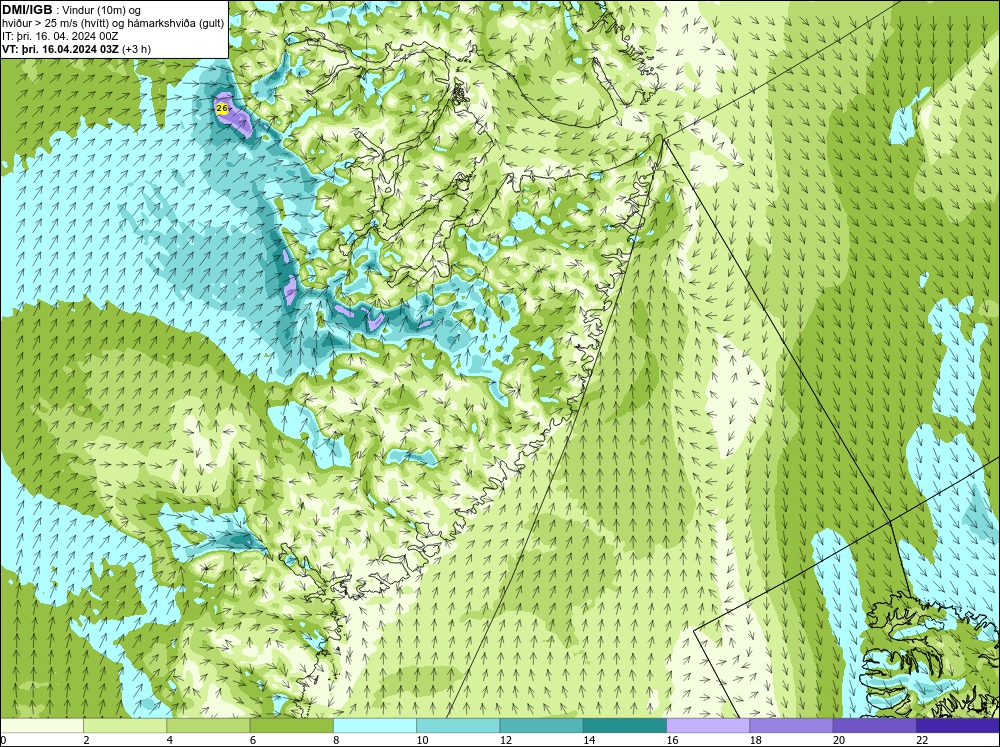Click the 'Vindur (10m) og' text
The height and width of the screenshot is (747, 1000).
click(x=101, y=11)
